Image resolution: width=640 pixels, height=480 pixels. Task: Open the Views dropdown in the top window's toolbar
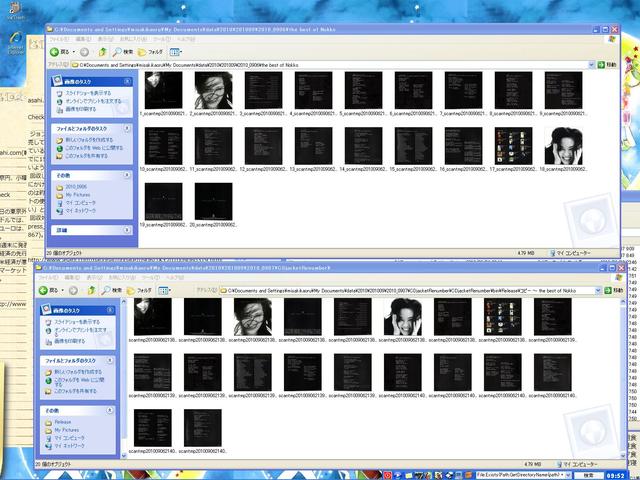tap(176, 52)
